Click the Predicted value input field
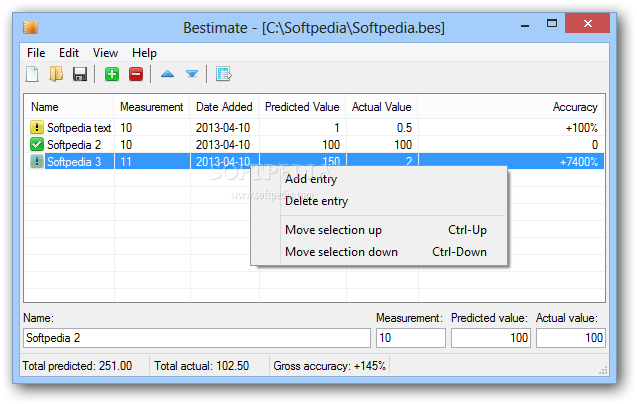637x404 pixels. [490, 338]
